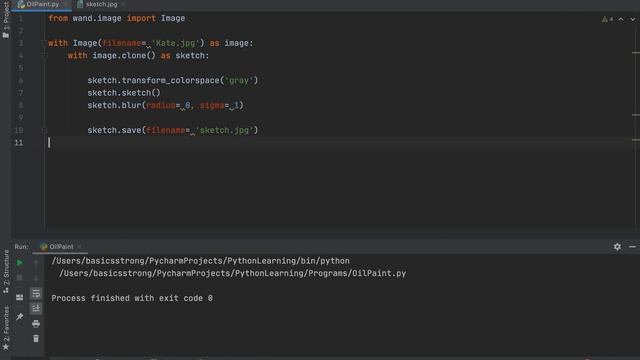Click 'sketch.jpg' in the save call
The height and width of the screenshot is (360, 640).
224,130
